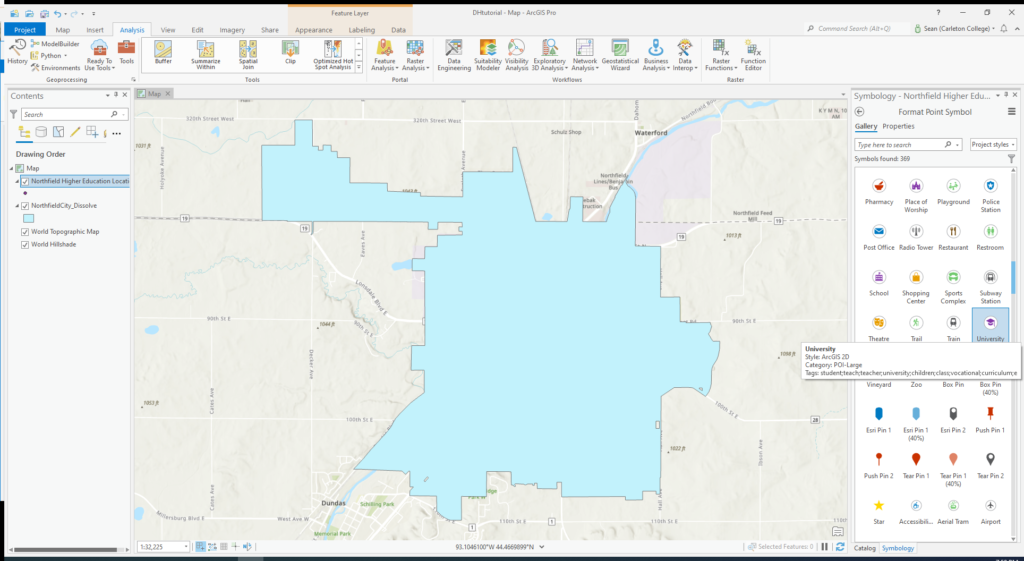
Task: Click the Contents search field
Action: (74, 114)
